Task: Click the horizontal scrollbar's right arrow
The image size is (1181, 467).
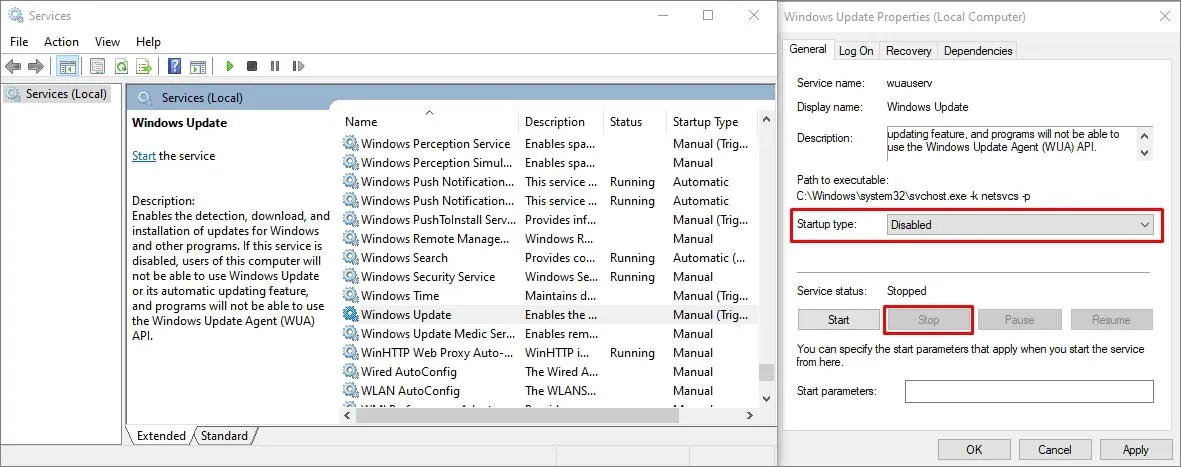Action: click(x=749, y=415)
